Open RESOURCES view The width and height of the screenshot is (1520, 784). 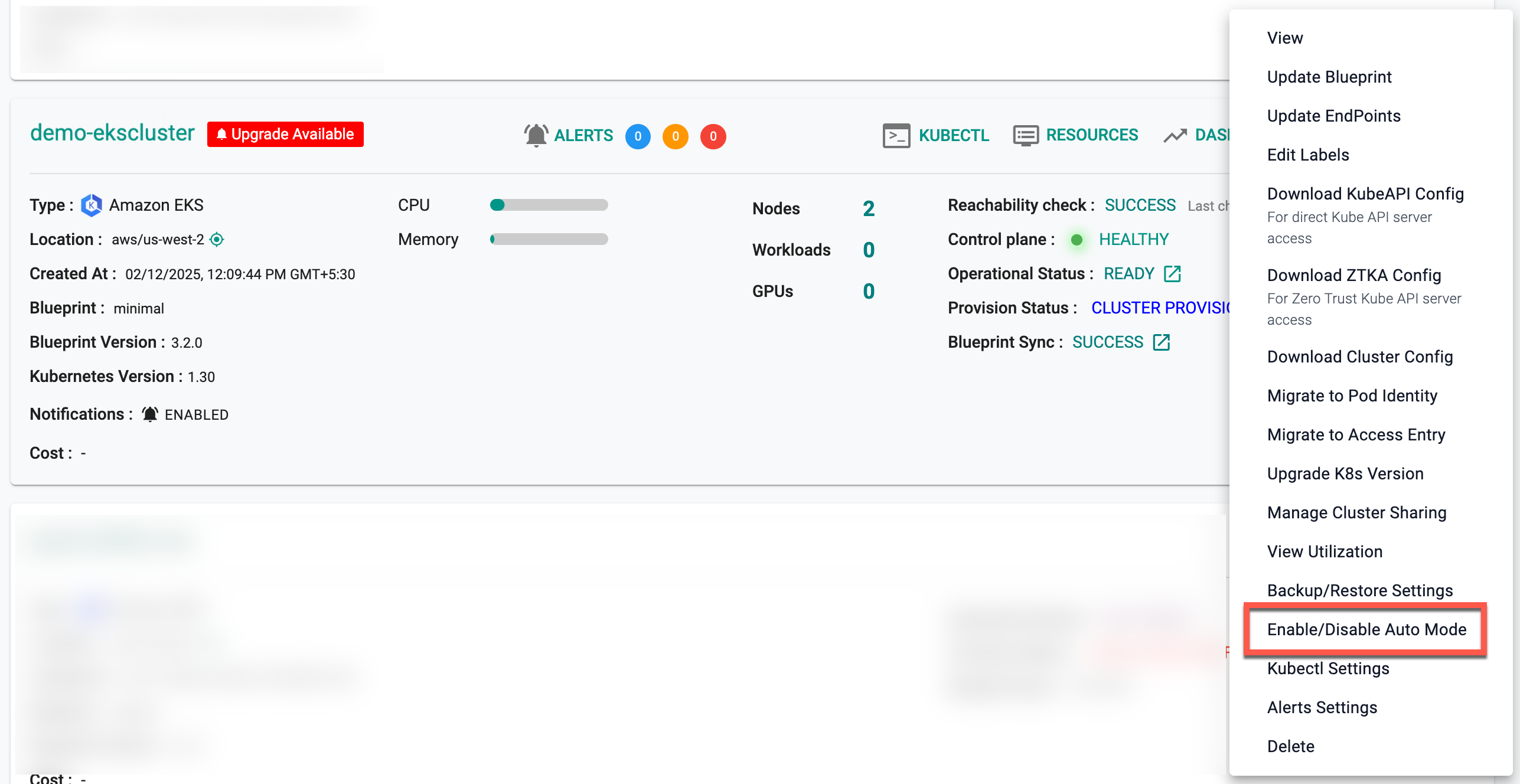1092,135
